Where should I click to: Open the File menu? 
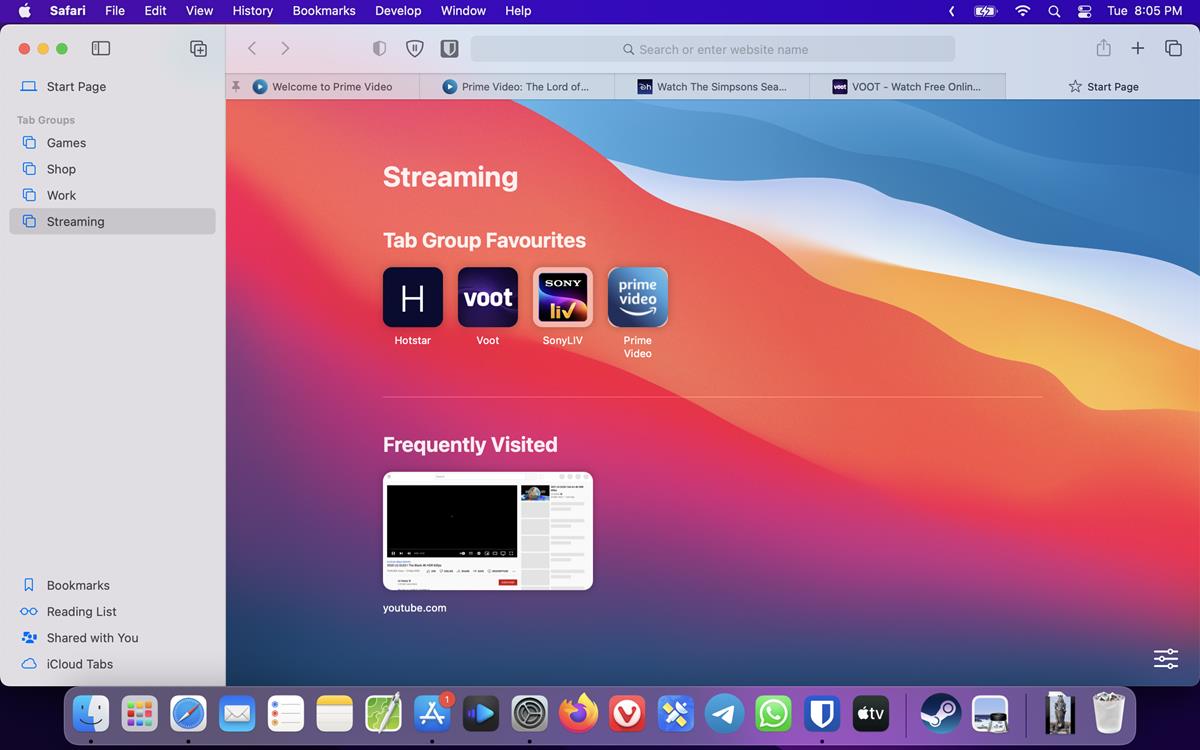(115, 11)
